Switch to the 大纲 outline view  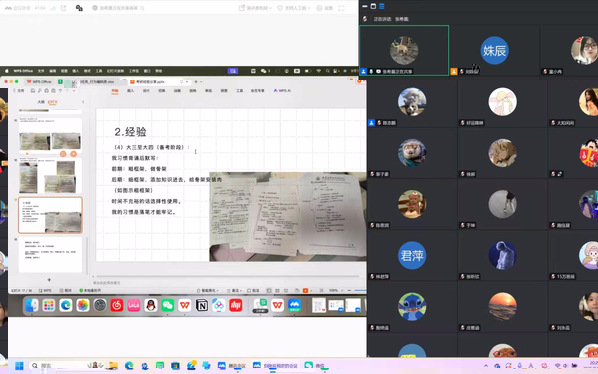41,102
